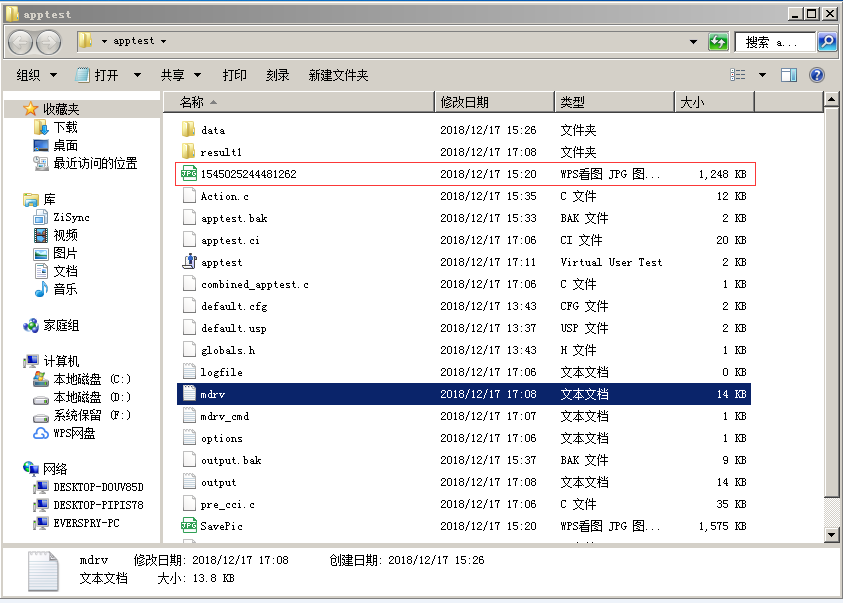The image size is (843, 603).
Task: Select the data folder icon
Action: pos(189,130)
